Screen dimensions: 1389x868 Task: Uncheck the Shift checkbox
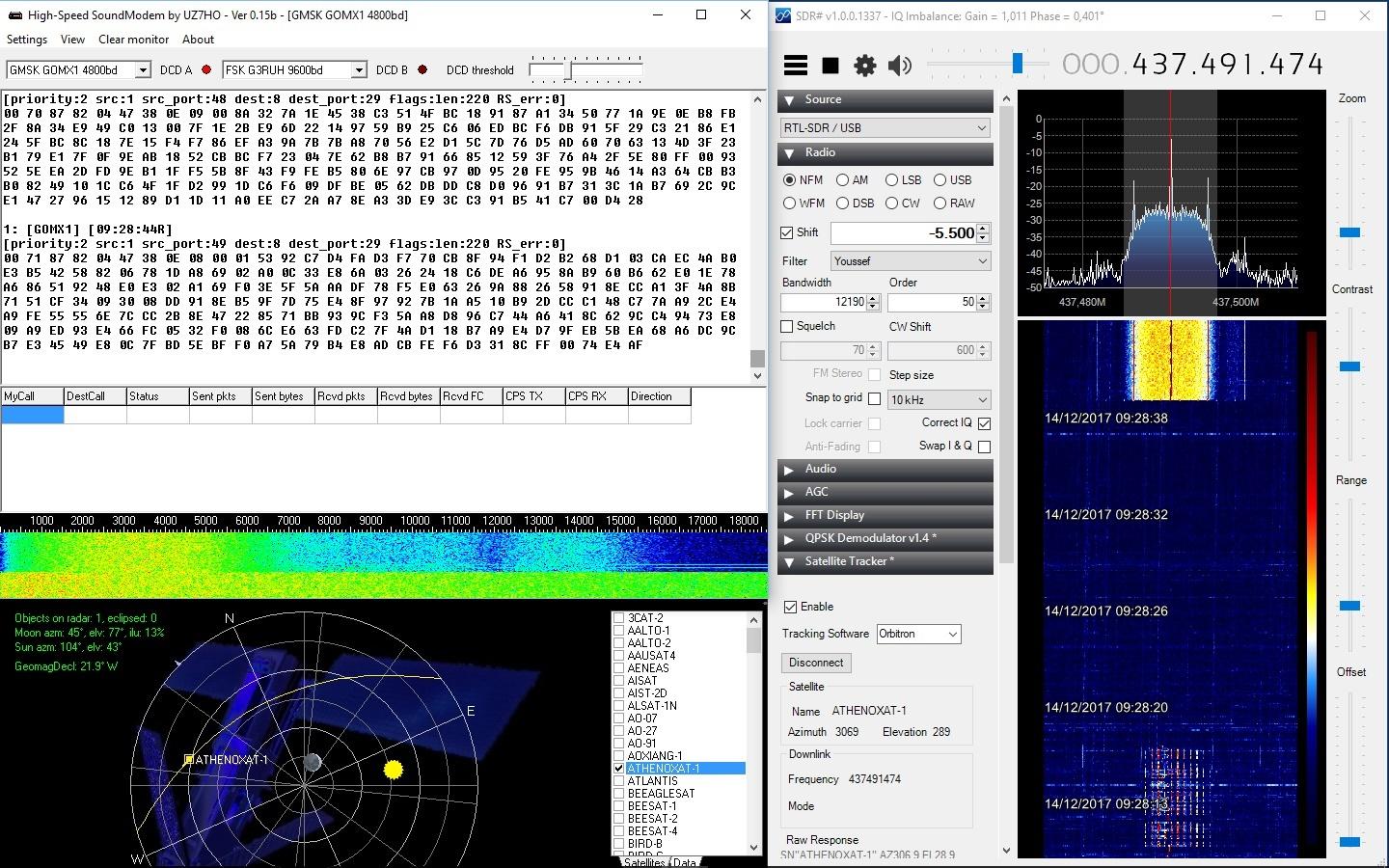click(787, 233)
